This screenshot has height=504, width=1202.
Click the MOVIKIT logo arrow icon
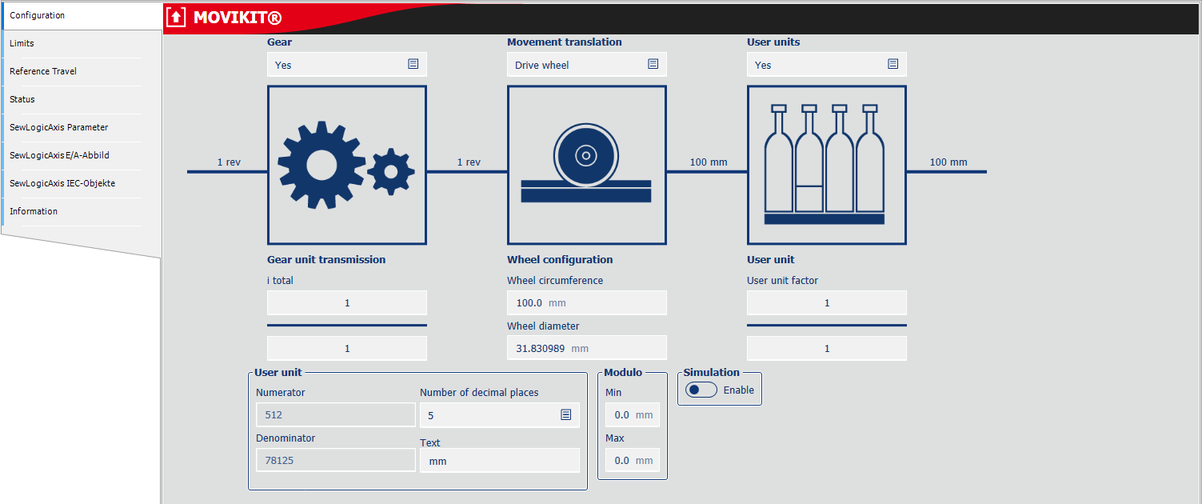(x=177, y=17)
